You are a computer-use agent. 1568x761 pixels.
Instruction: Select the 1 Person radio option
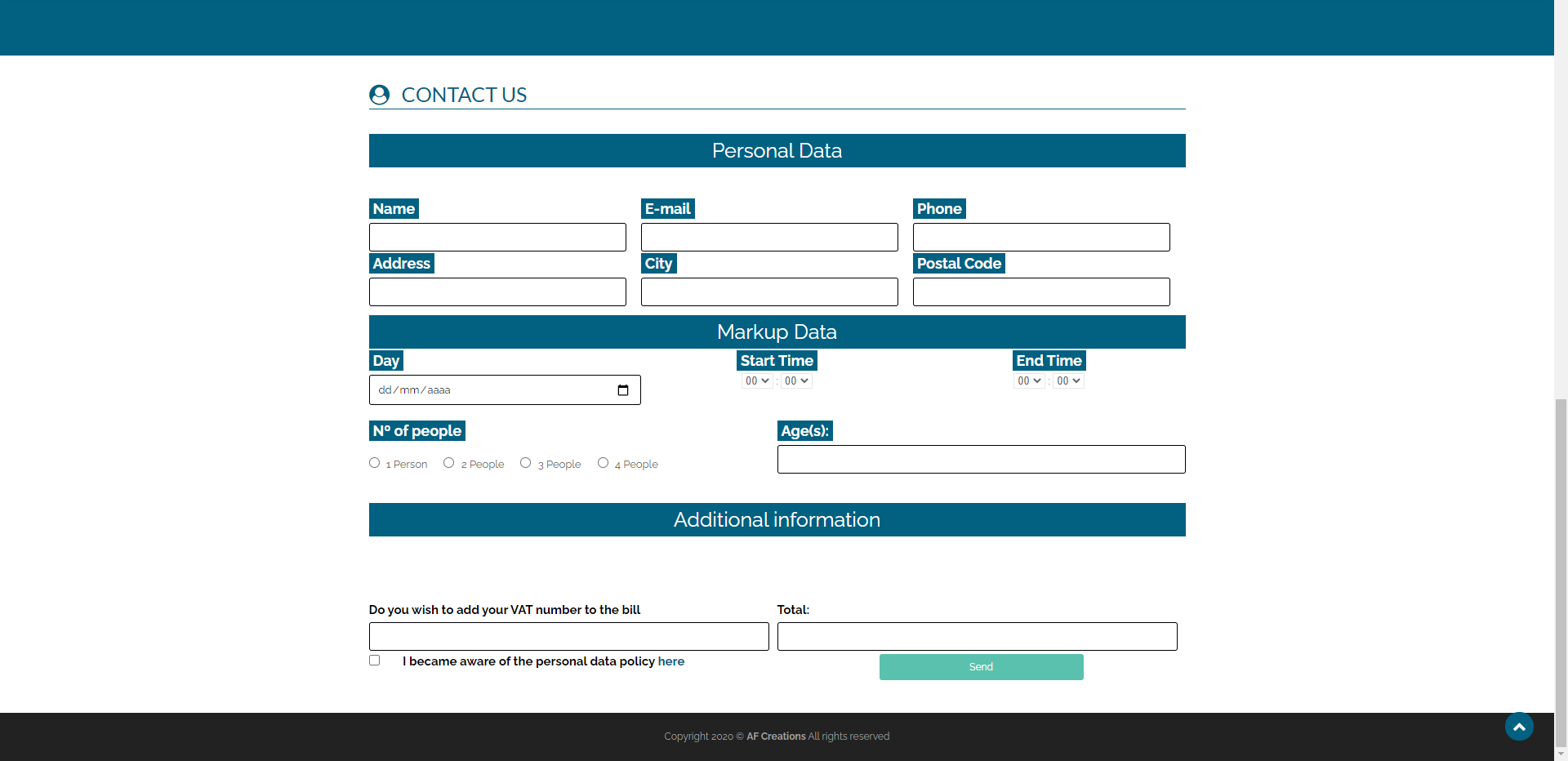tap(375, 463)
